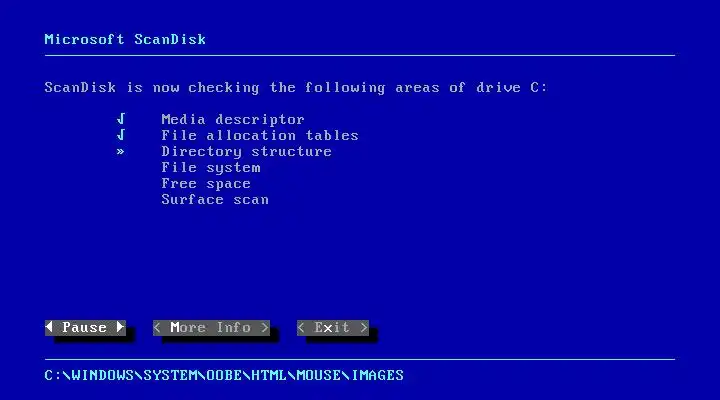Click the "Surface scan" entry
720x400 pixels.
[215, 200]
